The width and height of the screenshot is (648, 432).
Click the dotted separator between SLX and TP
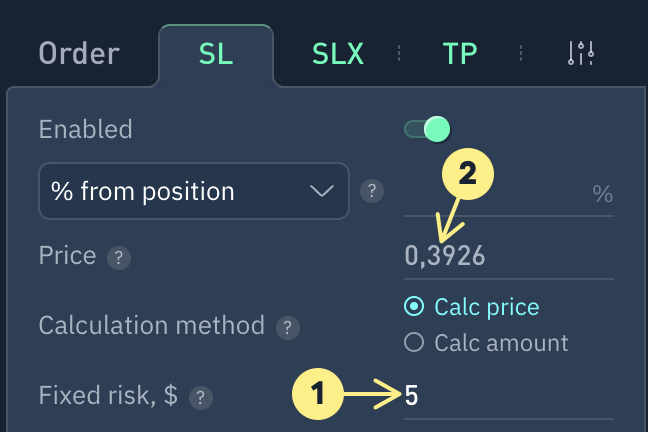pos(399,53)
